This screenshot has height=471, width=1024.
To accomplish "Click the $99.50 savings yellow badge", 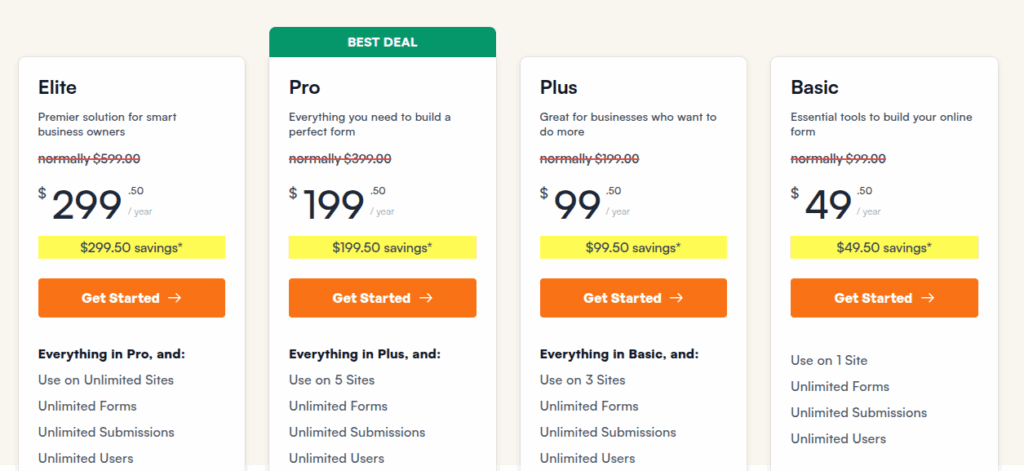I will tap(633, 247).
